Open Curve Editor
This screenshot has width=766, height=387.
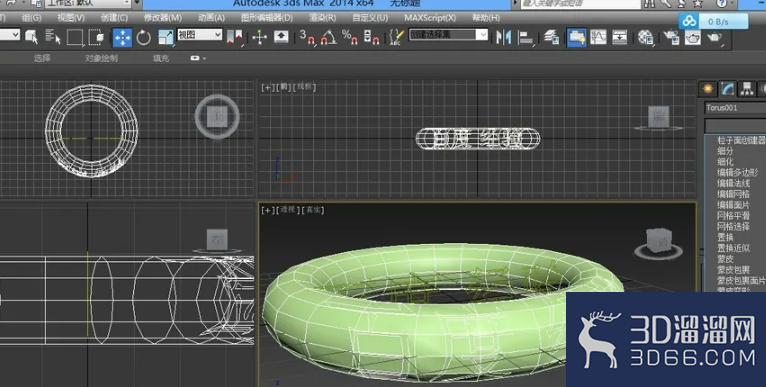click(x=598, y=37)
